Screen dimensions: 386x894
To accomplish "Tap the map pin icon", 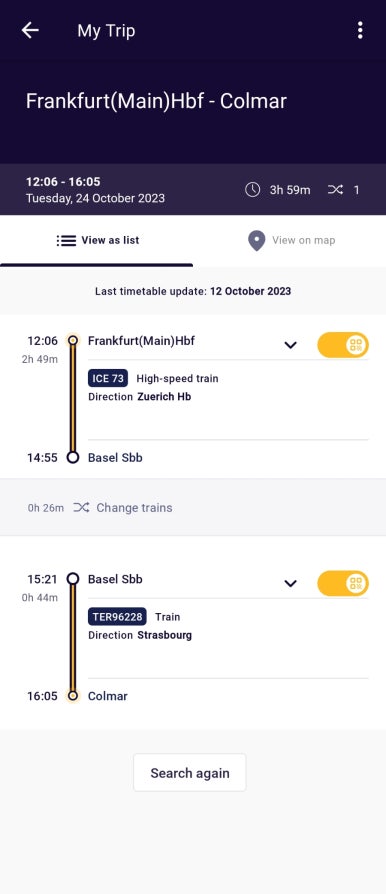I will pos(257,241).
